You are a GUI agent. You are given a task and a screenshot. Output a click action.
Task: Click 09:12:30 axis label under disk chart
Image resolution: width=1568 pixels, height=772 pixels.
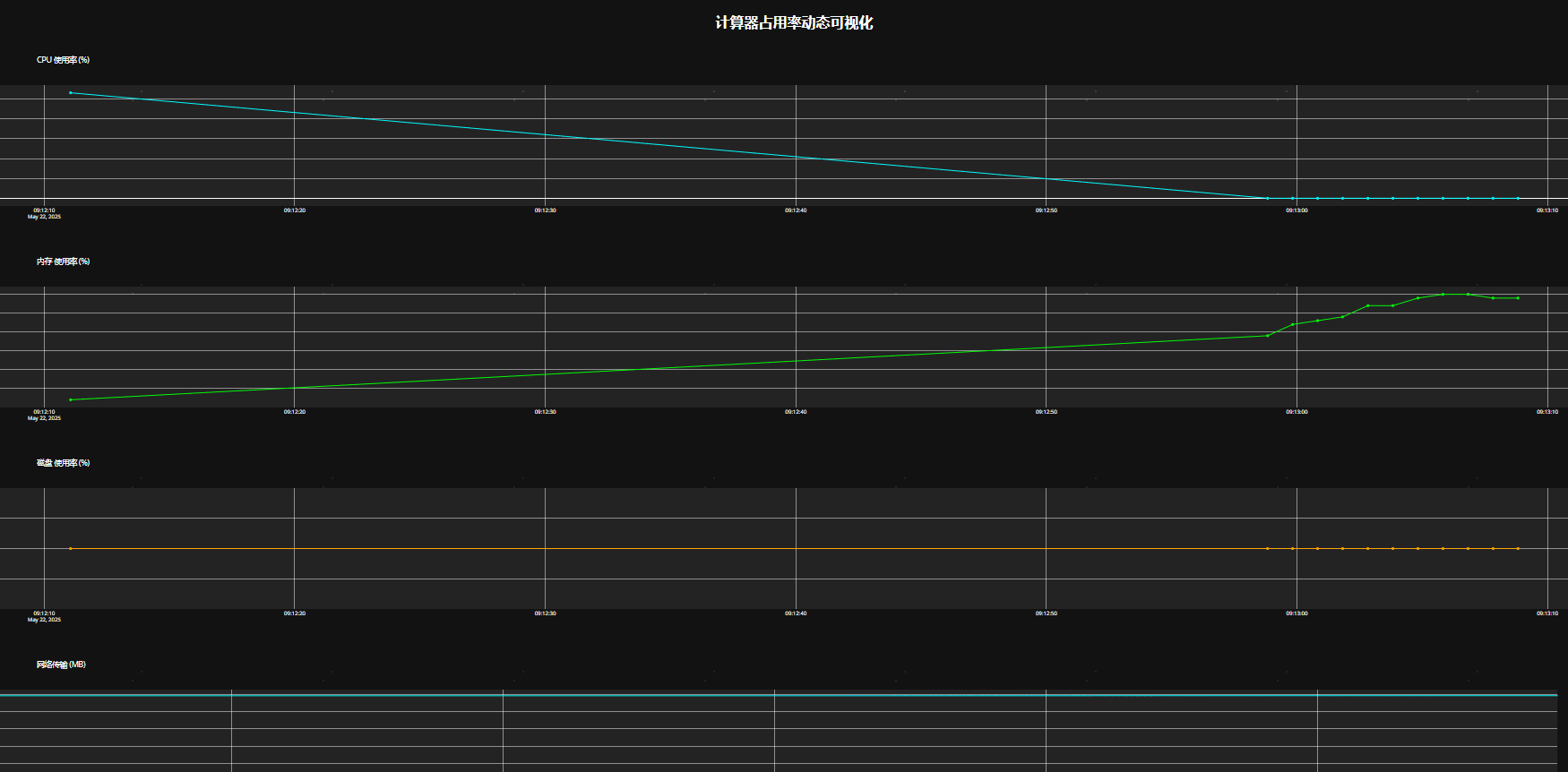click(545, 613)
